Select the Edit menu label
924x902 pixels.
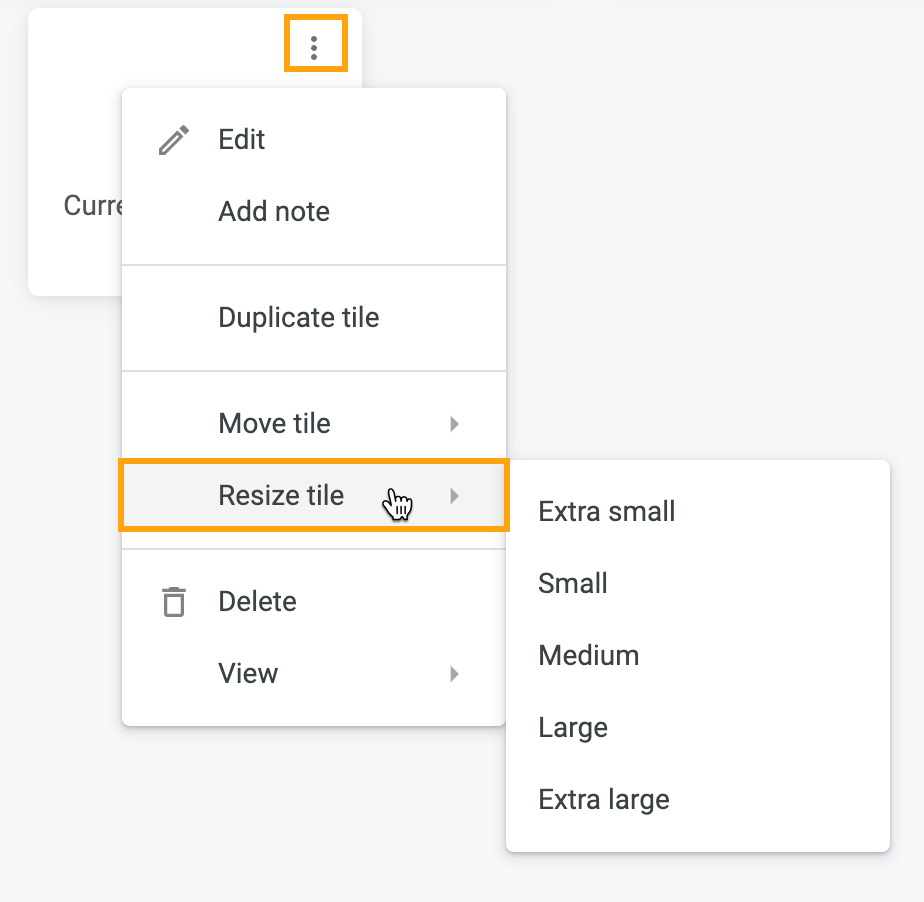(x=242, y=140)
